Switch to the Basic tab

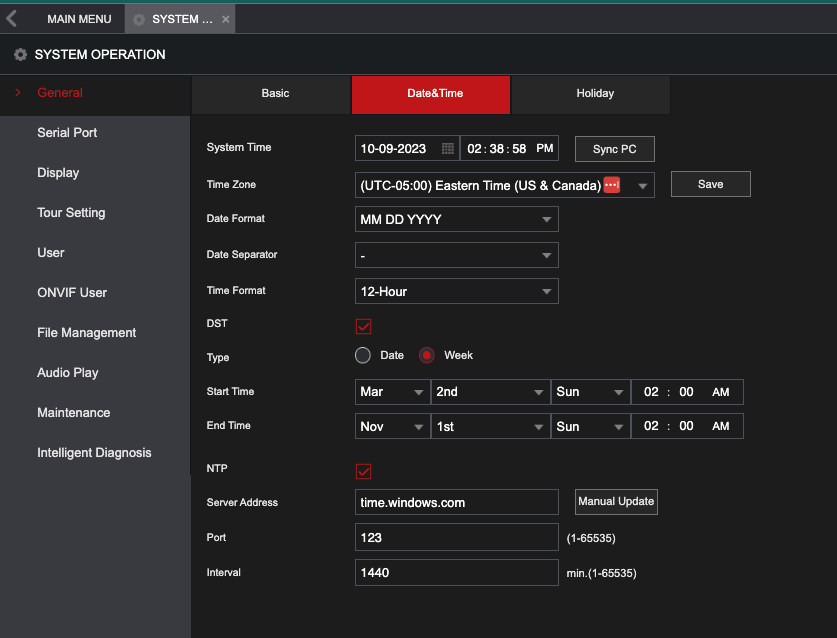click(272, 94)
